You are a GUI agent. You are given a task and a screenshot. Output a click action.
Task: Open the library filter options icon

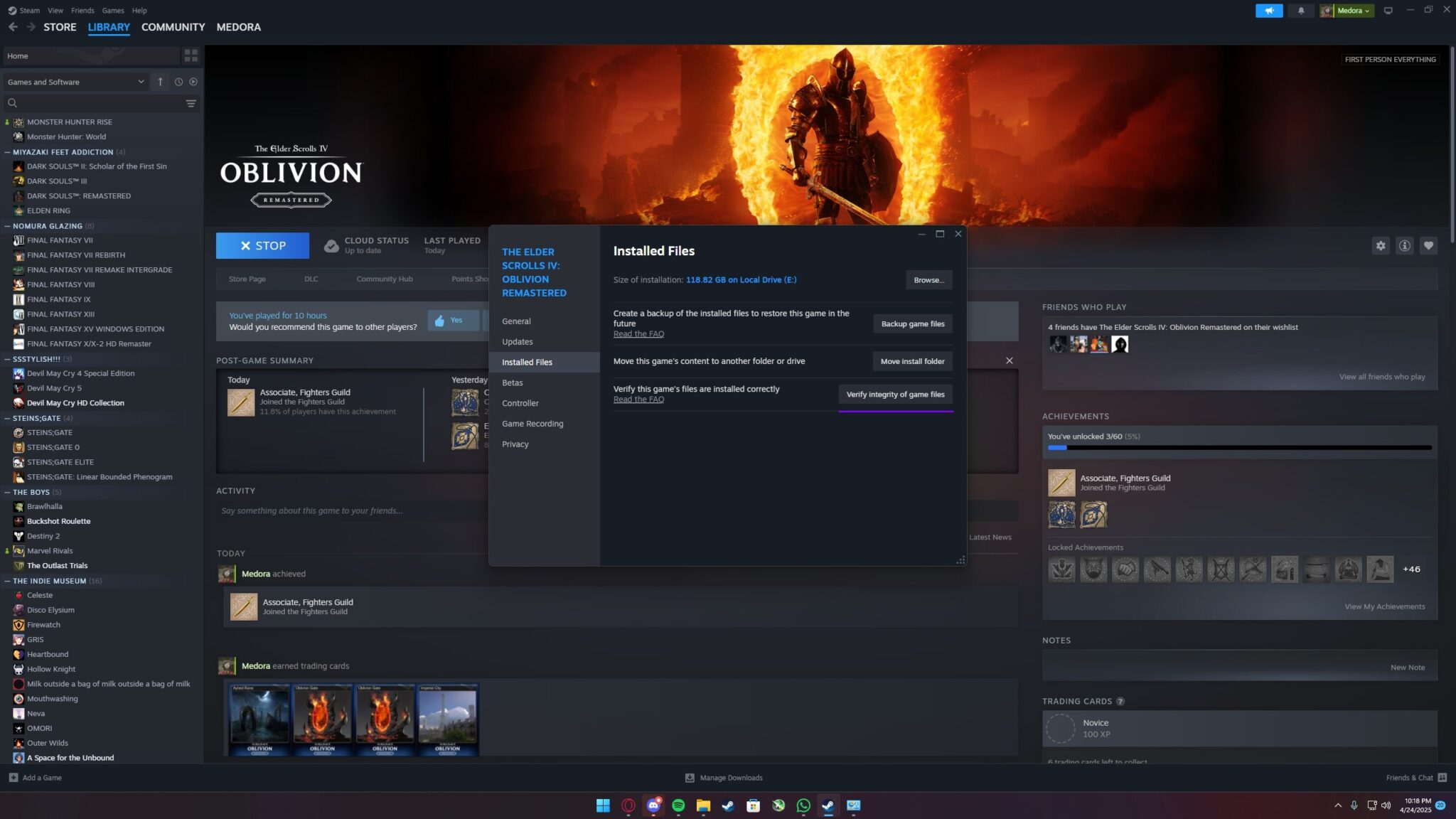coord(191,103)
